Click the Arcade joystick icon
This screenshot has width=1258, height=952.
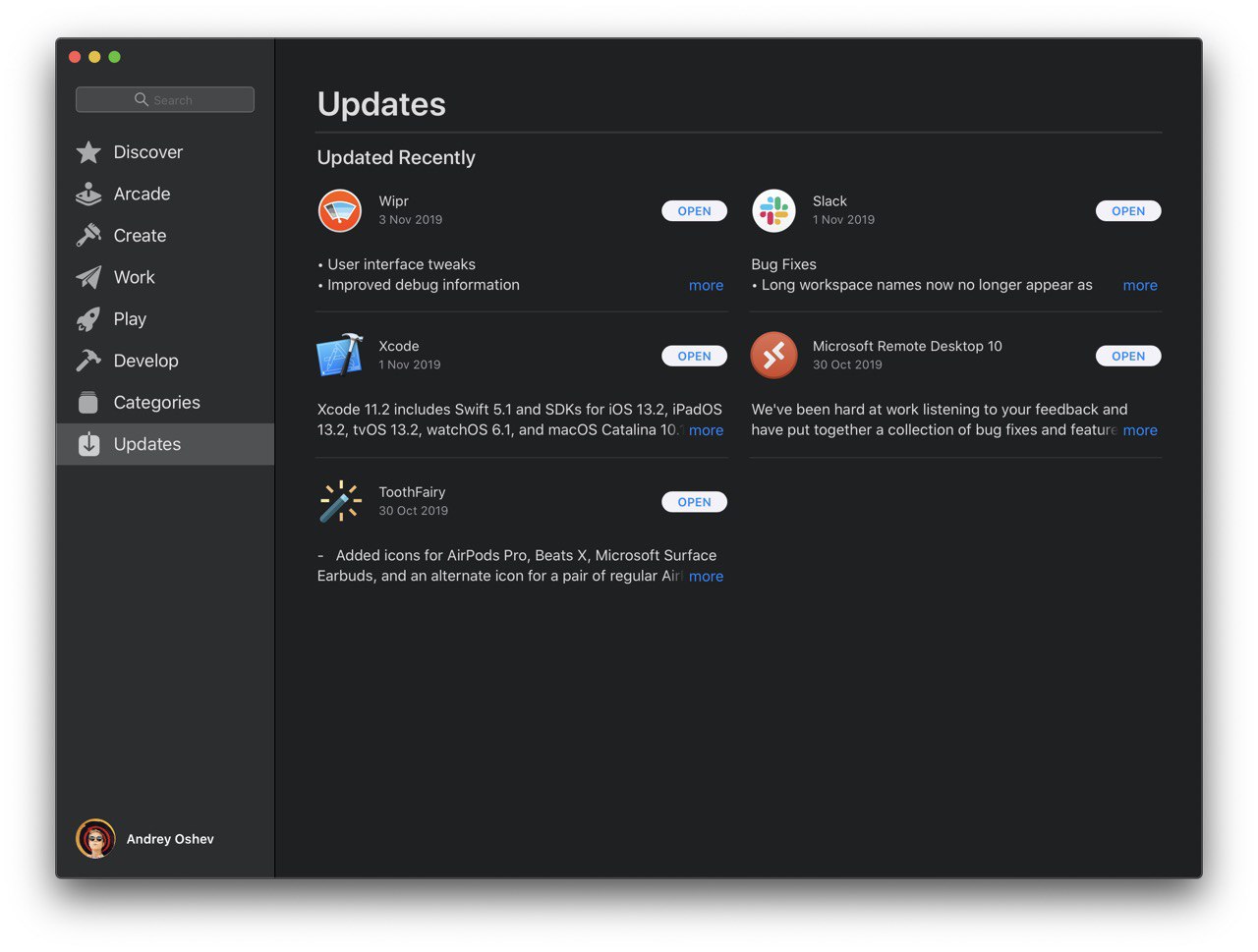click(x=88, y=194)
